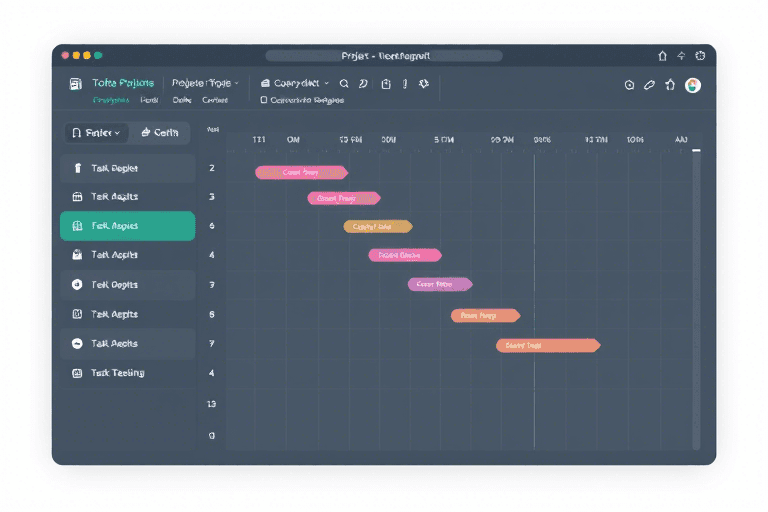The image size is (768, 512).
Task: Select the green highlighted task in sidebar
Action: click(127, 226)
